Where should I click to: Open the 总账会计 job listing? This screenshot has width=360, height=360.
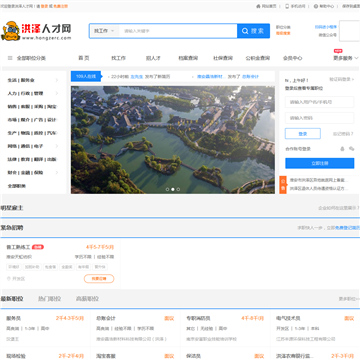click(106, 318)
